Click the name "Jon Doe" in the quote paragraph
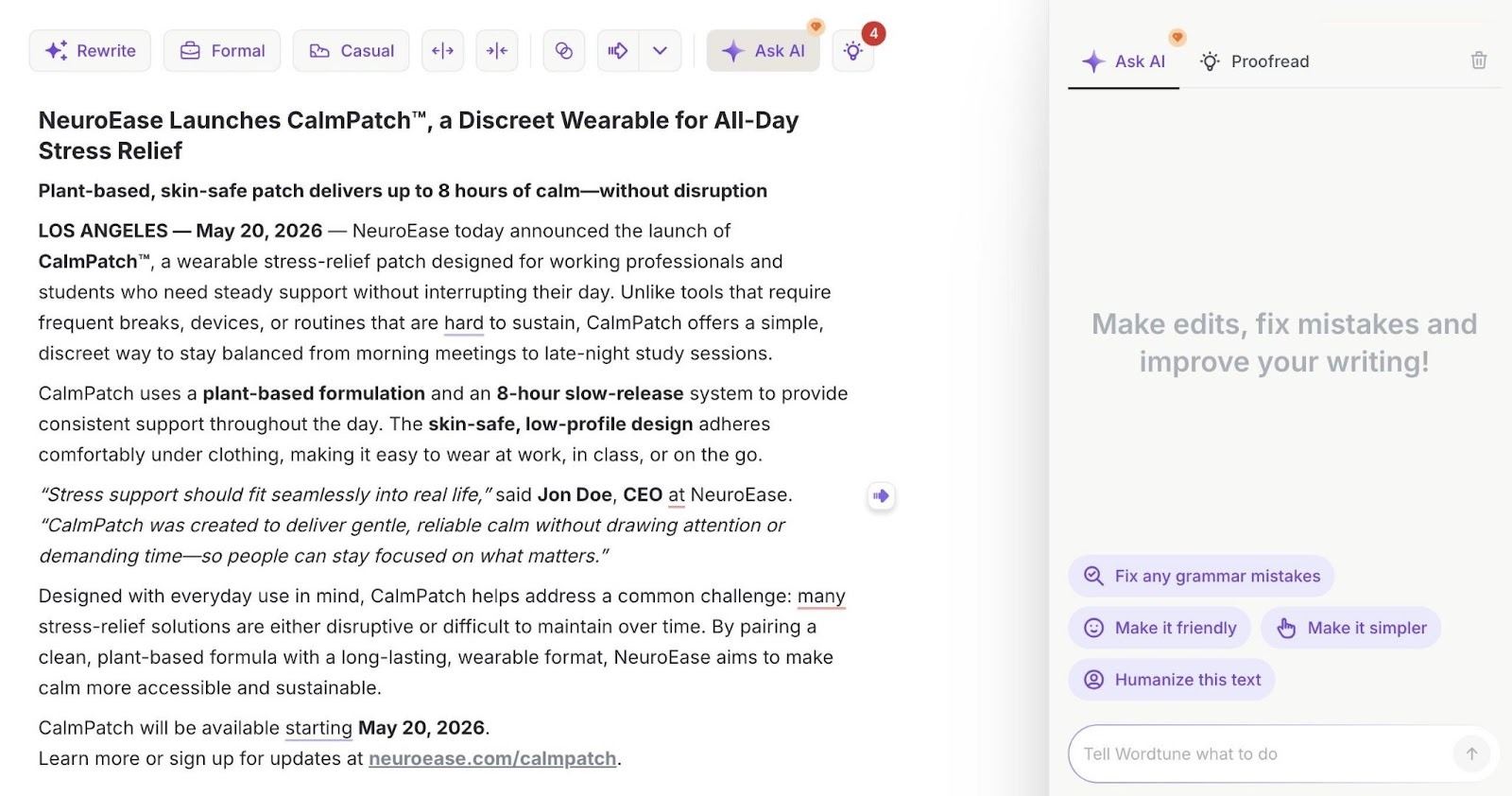Screen dimensions: 1512x796 (575, 494)
